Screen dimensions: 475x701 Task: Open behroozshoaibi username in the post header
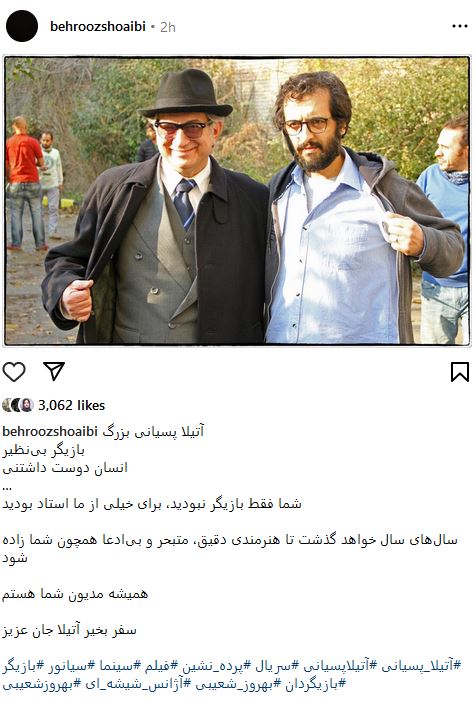(98, 27)
